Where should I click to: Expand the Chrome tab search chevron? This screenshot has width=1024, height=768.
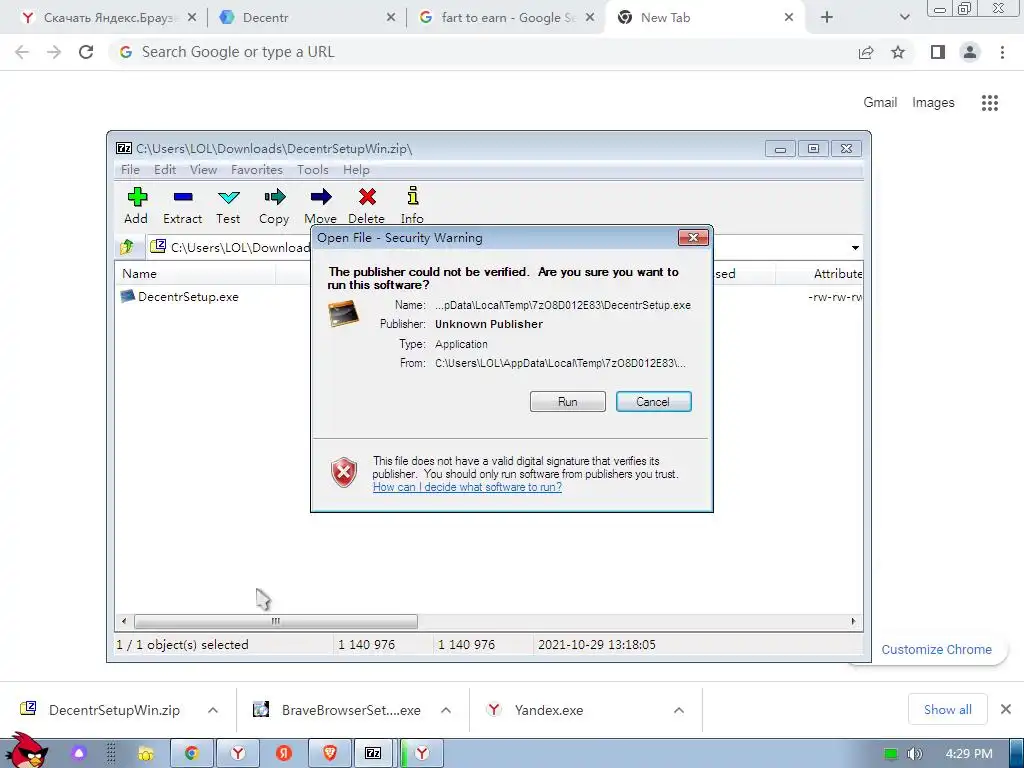[x=904, y=18]
